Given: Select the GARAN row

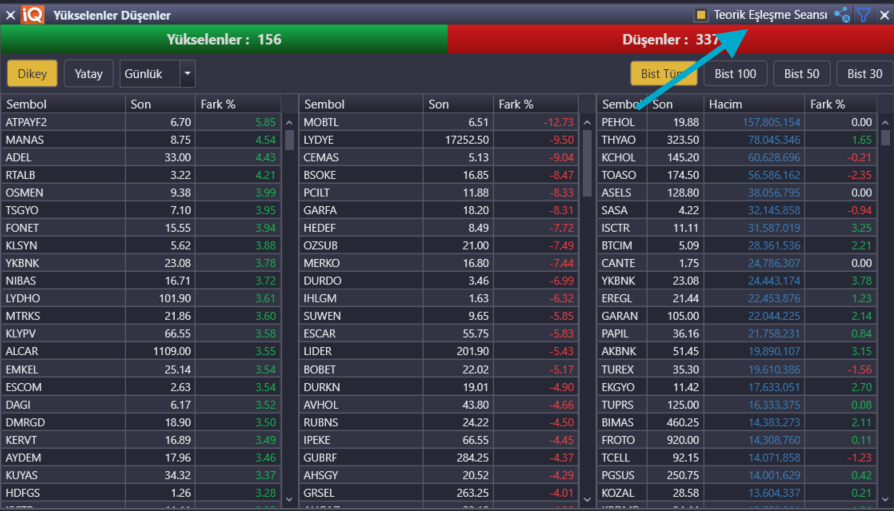Looking at the screenshot, I should pos(737,316).
